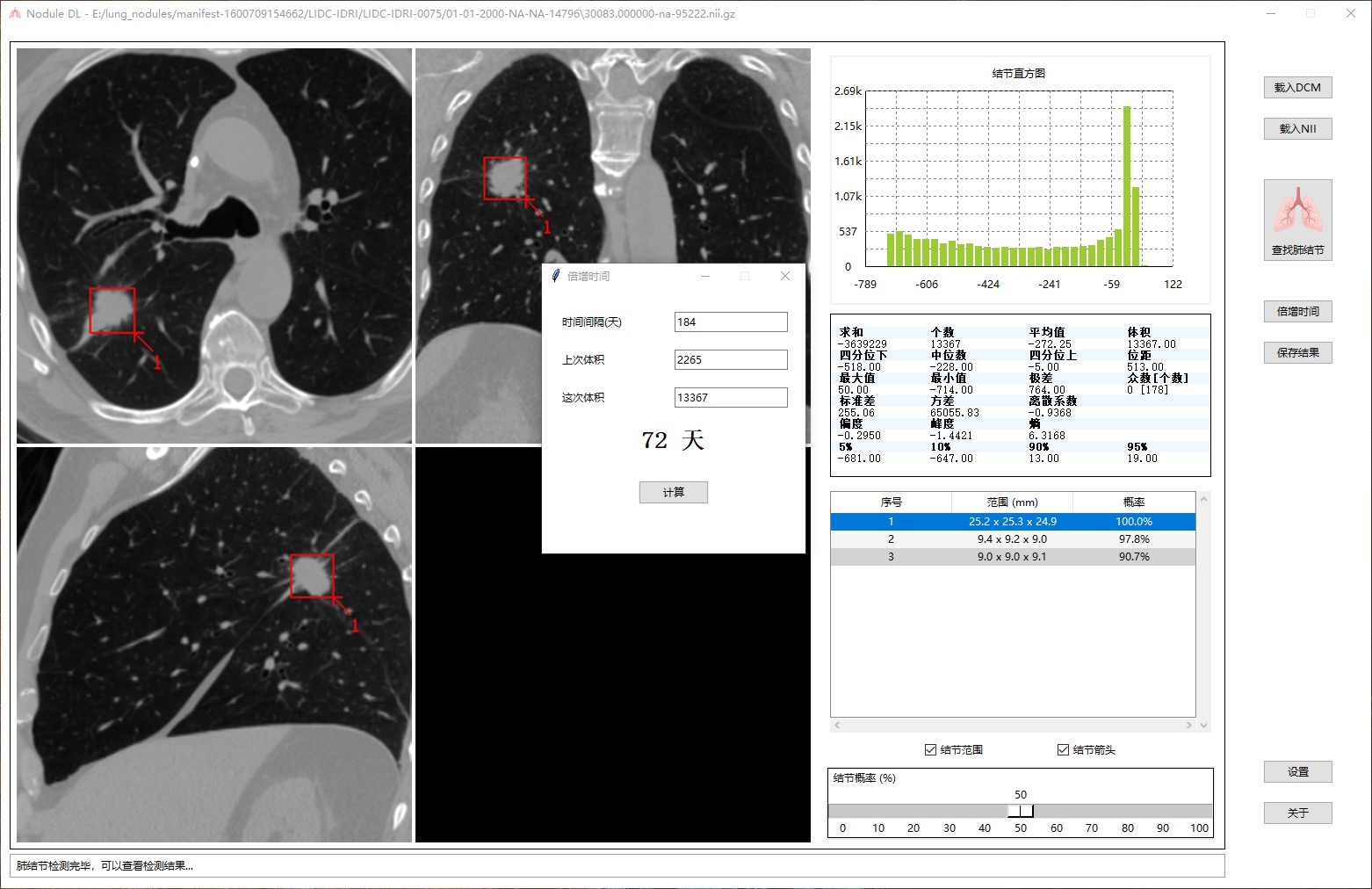
Task: Close the main Nodule DL window
Action: tap(1351, 13)
